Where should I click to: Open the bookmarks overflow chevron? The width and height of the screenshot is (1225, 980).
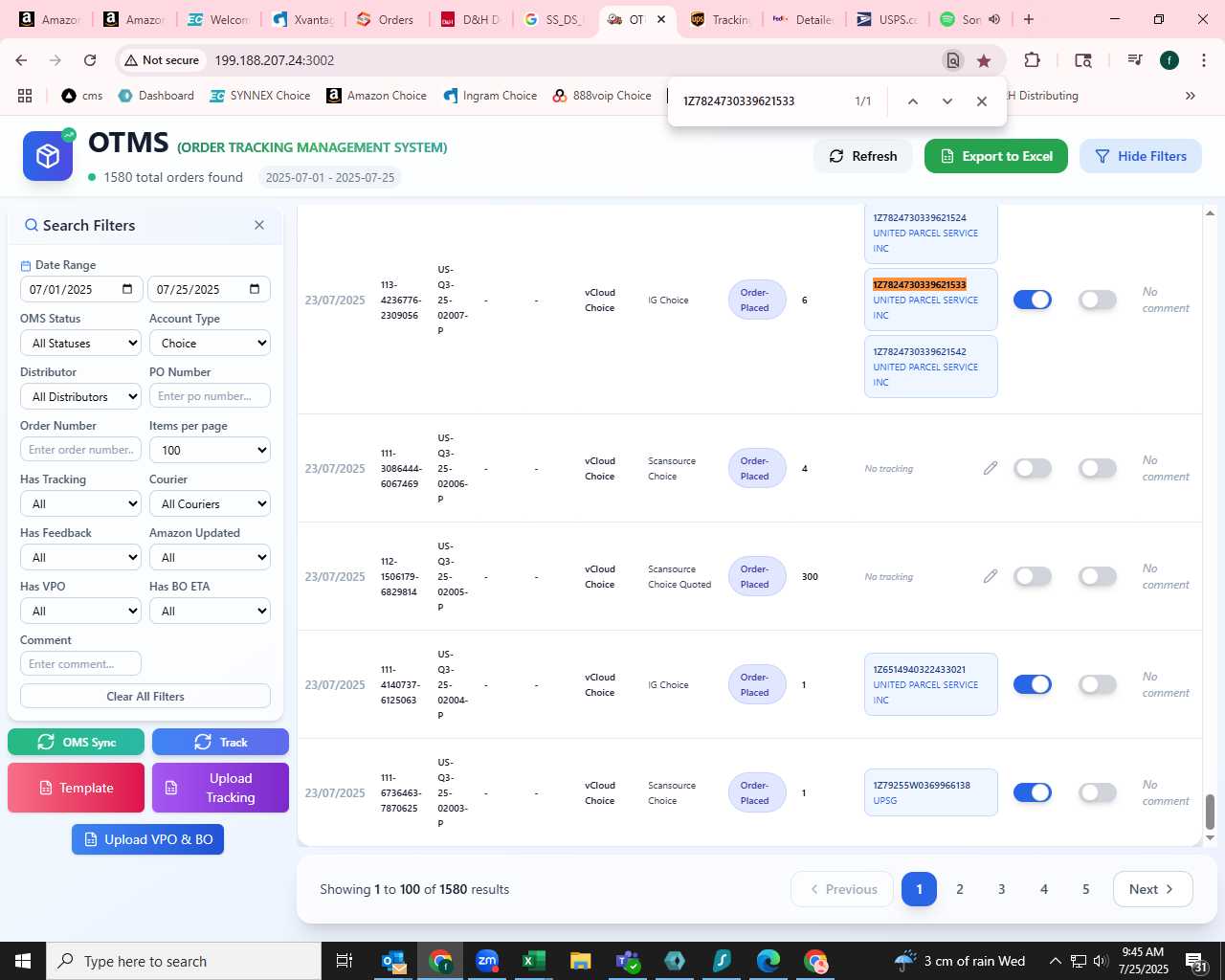point(1191,96)
